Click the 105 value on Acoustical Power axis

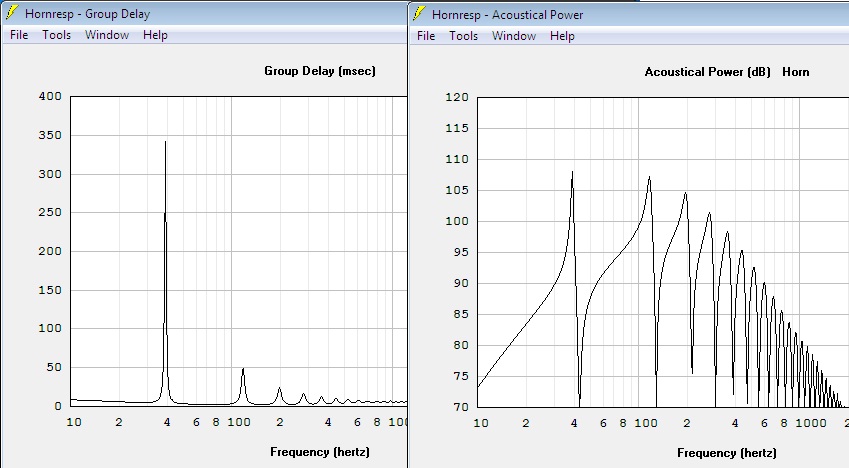tap(457, 190)
